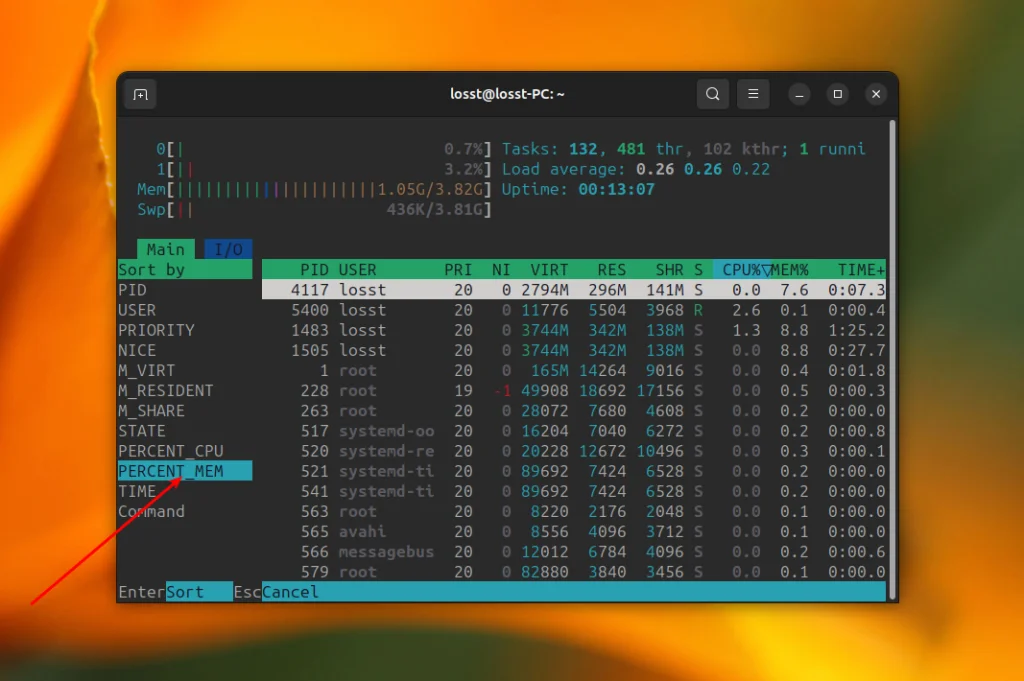Select the Main tab in htop
The height and width of the screenshot is (681, 1024).
coord(165,249)
